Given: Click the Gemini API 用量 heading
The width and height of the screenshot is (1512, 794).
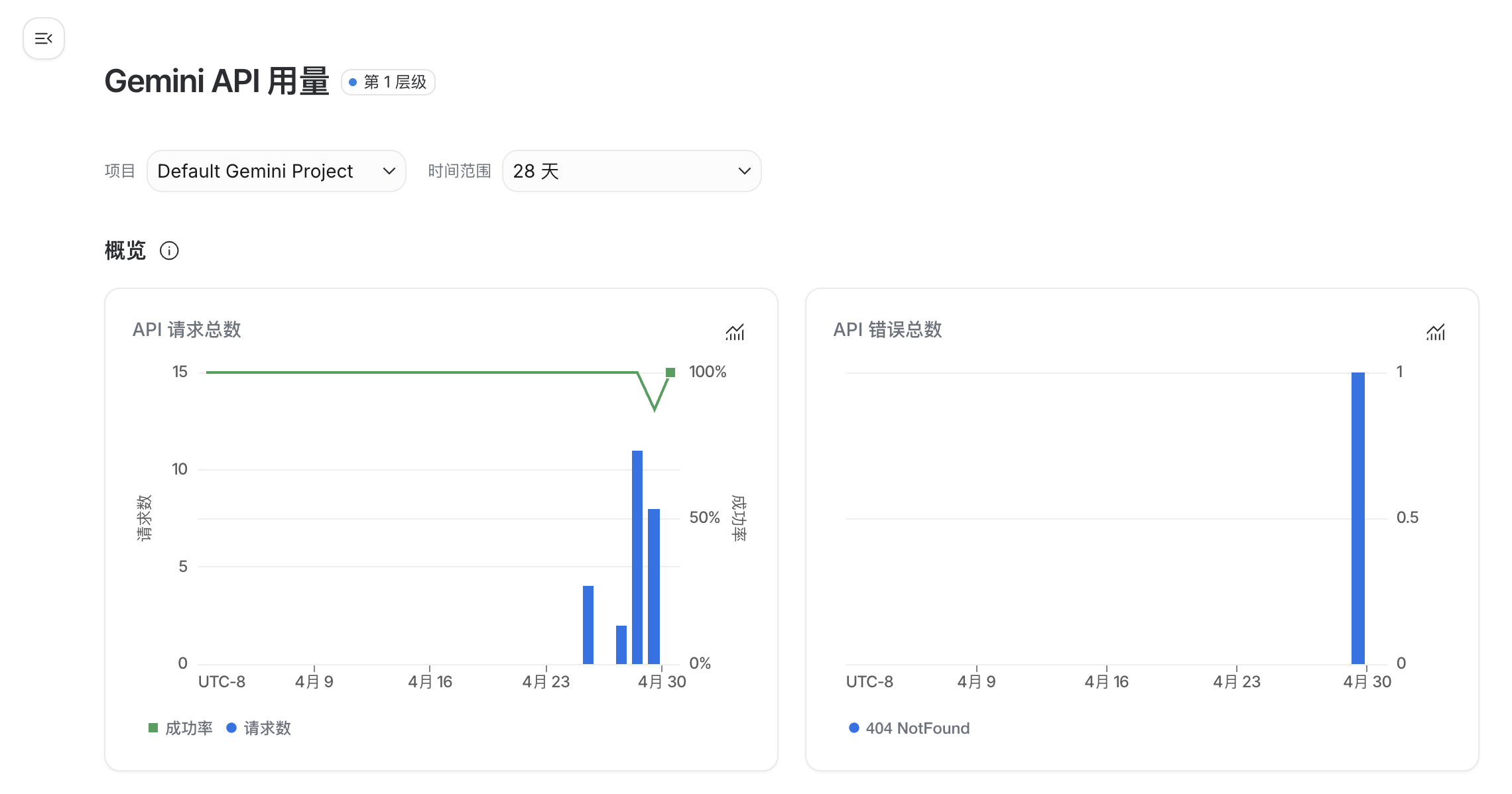Looking at the screenshot, I should [217, 82].
